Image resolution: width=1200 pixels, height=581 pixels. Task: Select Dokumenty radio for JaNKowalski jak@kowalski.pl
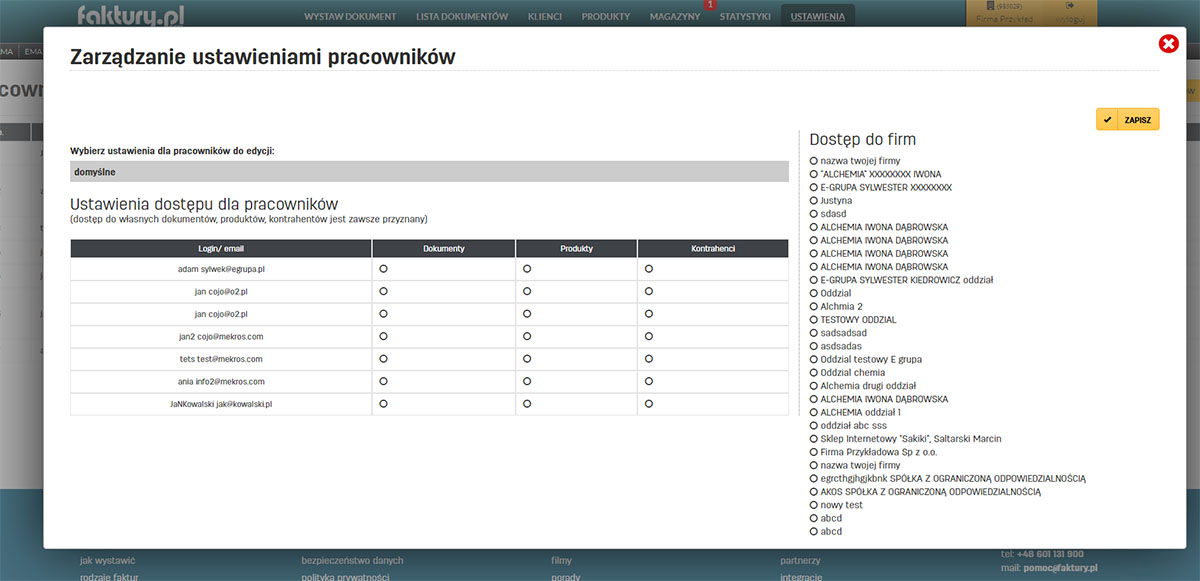coord(383,404)
